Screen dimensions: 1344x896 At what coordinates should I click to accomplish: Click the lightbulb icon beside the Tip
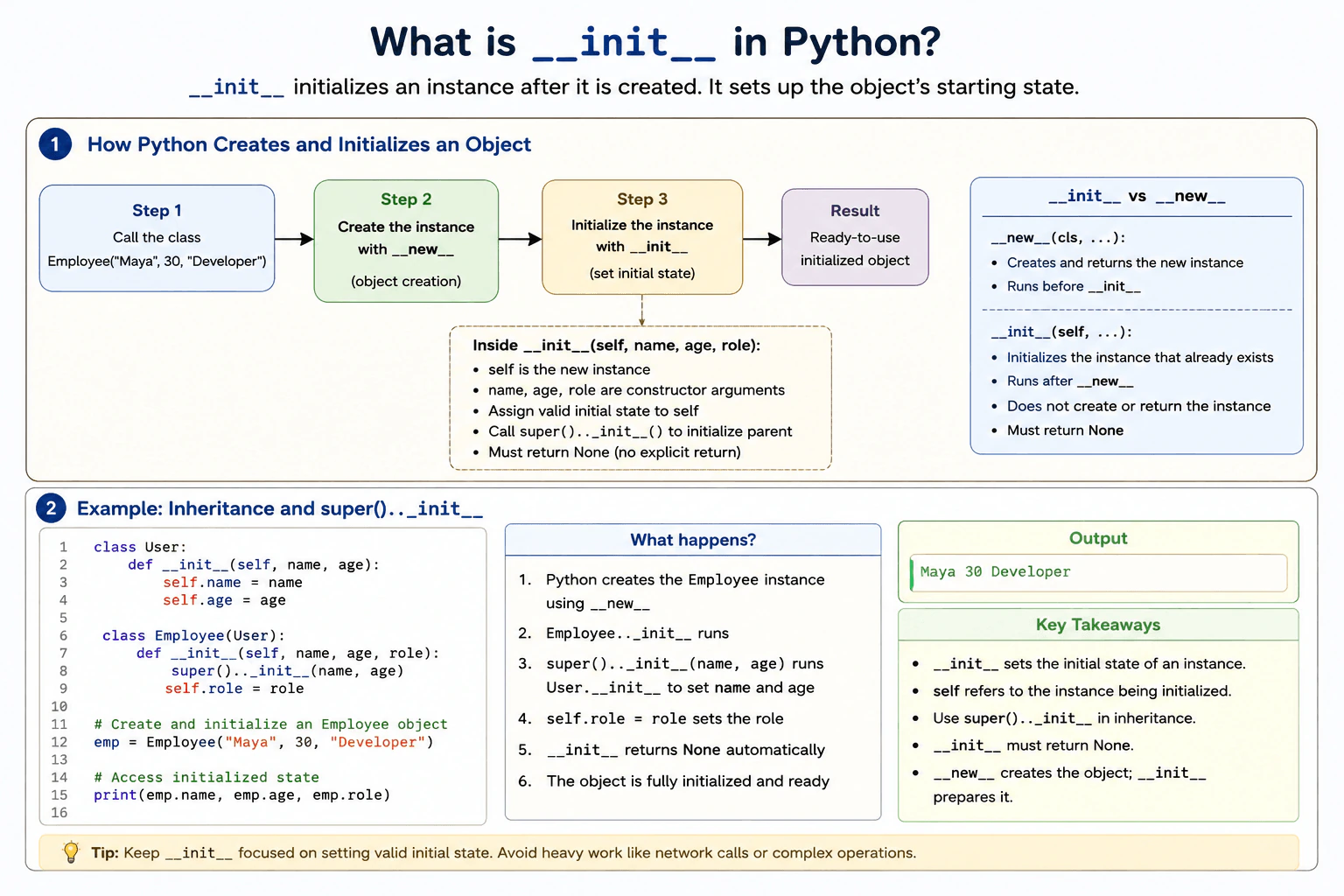click(x=71, y=852)
